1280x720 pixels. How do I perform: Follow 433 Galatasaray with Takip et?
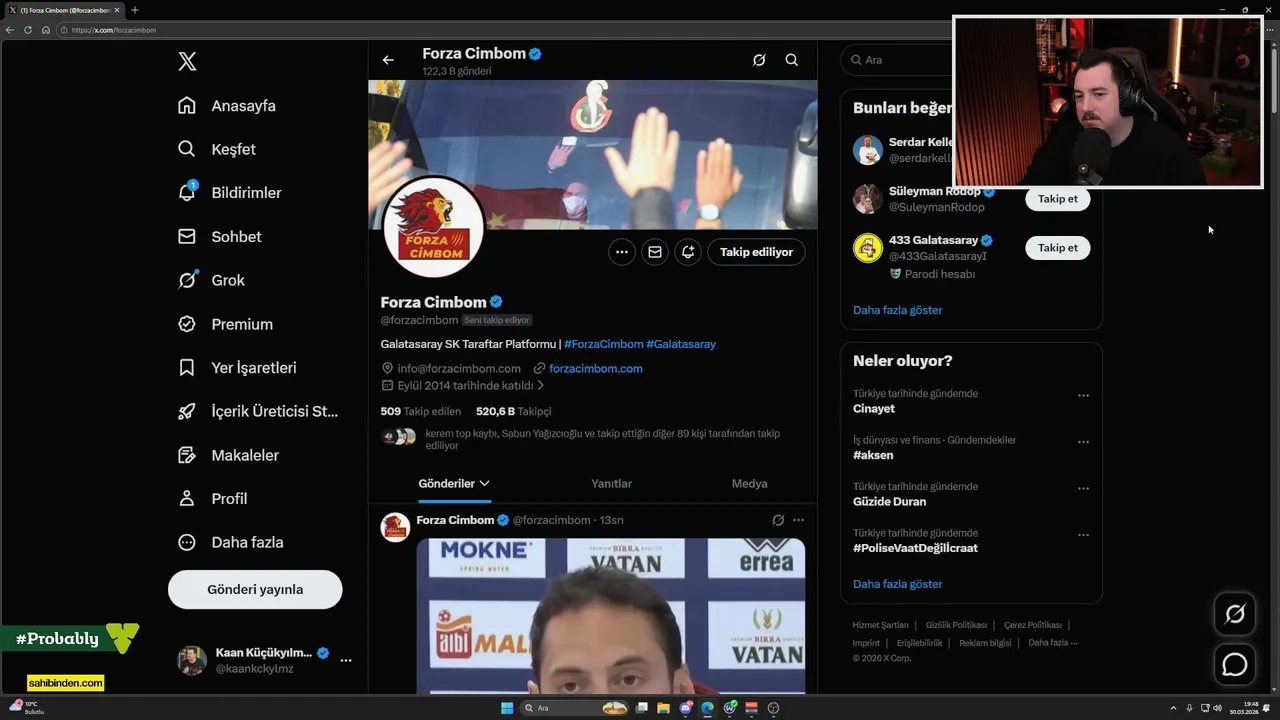[1058, 248]
